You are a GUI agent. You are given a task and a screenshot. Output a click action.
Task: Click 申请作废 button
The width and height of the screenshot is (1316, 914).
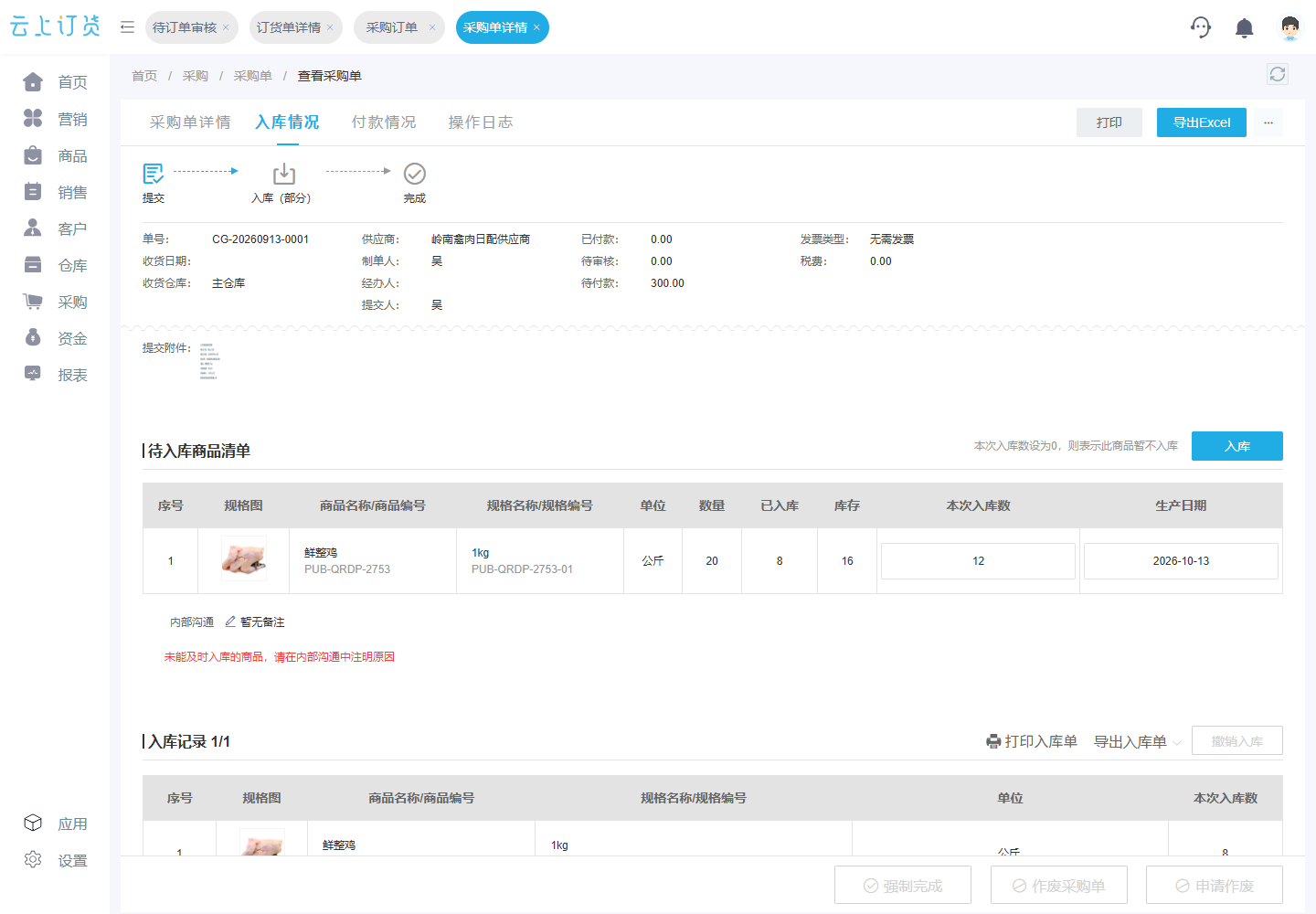pos(1215,885)
